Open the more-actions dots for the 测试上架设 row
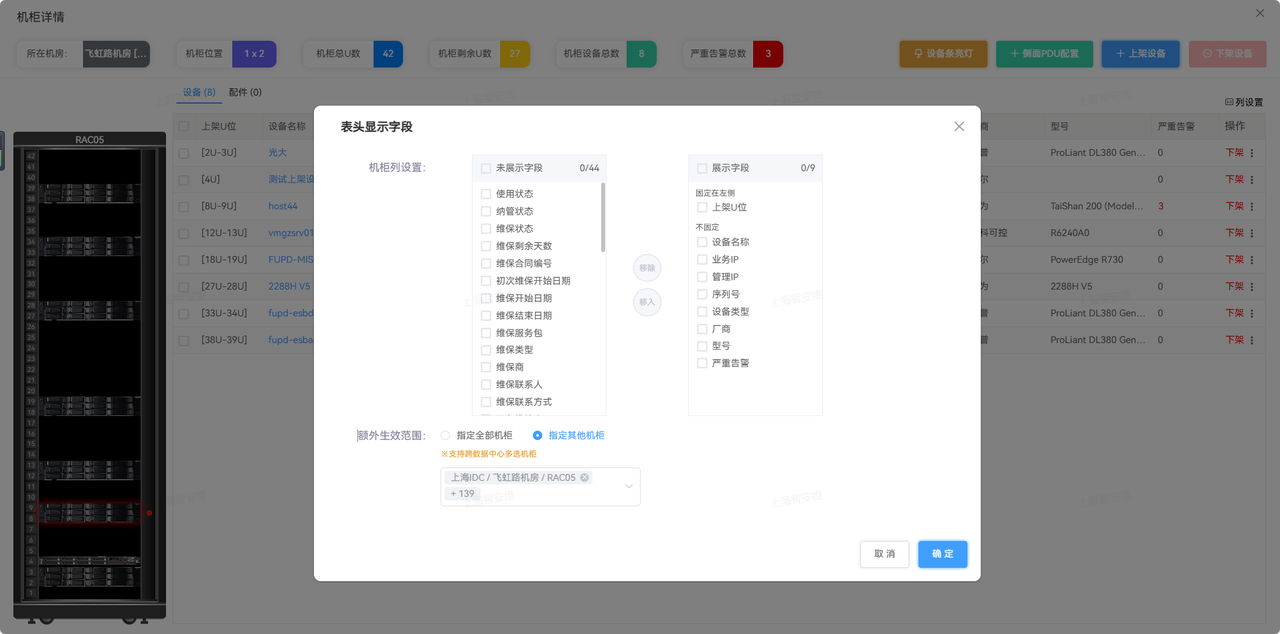Screen dimensions: 1280x634 (x=1252, y=180)
